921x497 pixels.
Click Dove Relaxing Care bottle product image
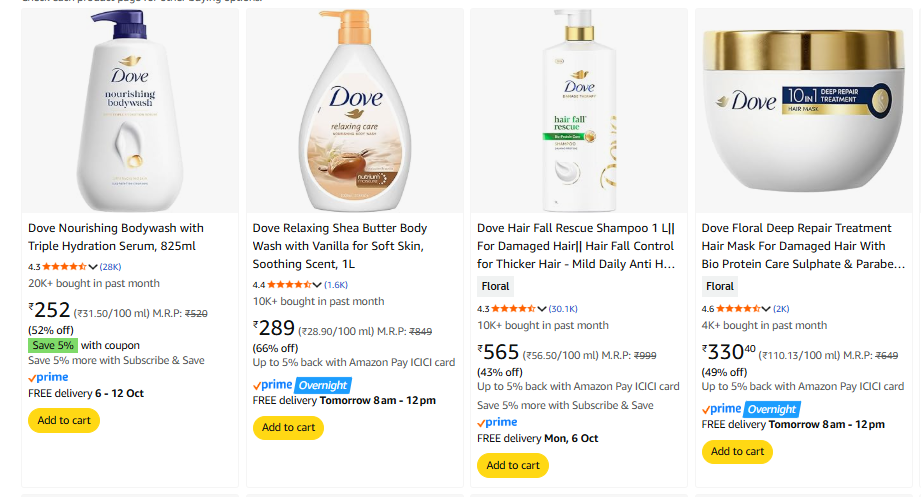pyautogui.click(x=355, y=110)
